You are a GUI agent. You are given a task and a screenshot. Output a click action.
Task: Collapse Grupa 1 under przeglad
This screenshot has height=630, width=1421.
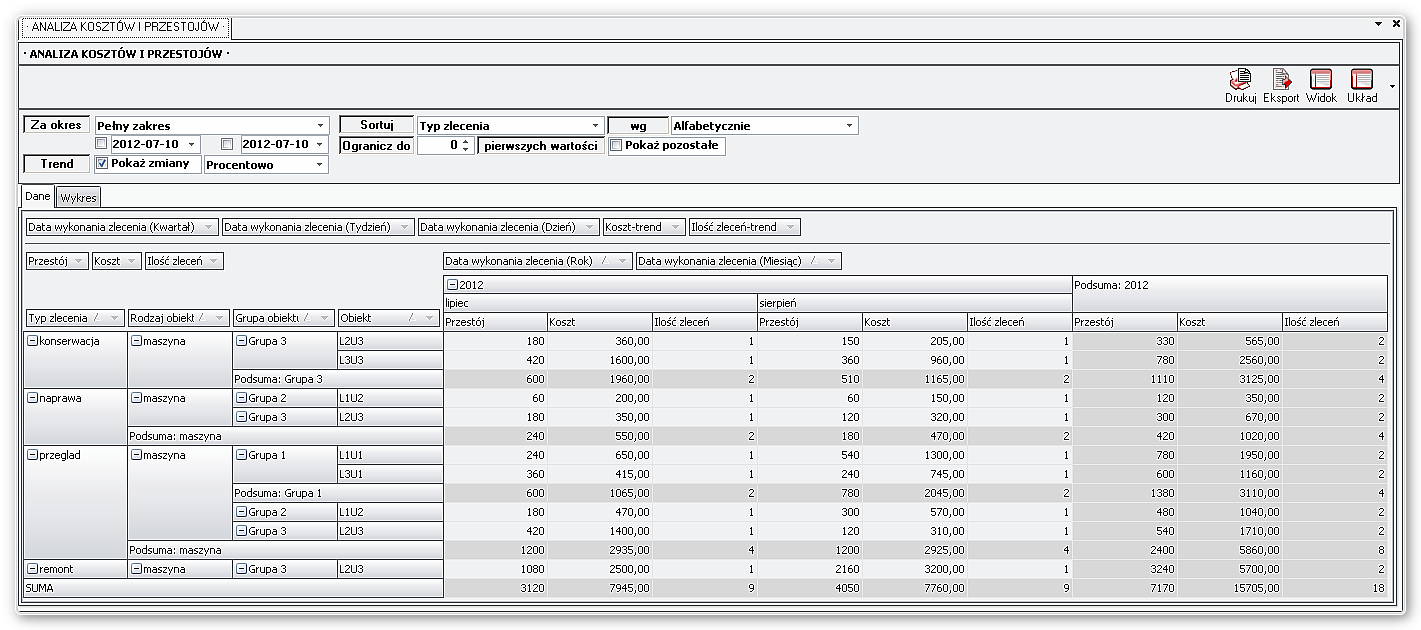point(241,455)
